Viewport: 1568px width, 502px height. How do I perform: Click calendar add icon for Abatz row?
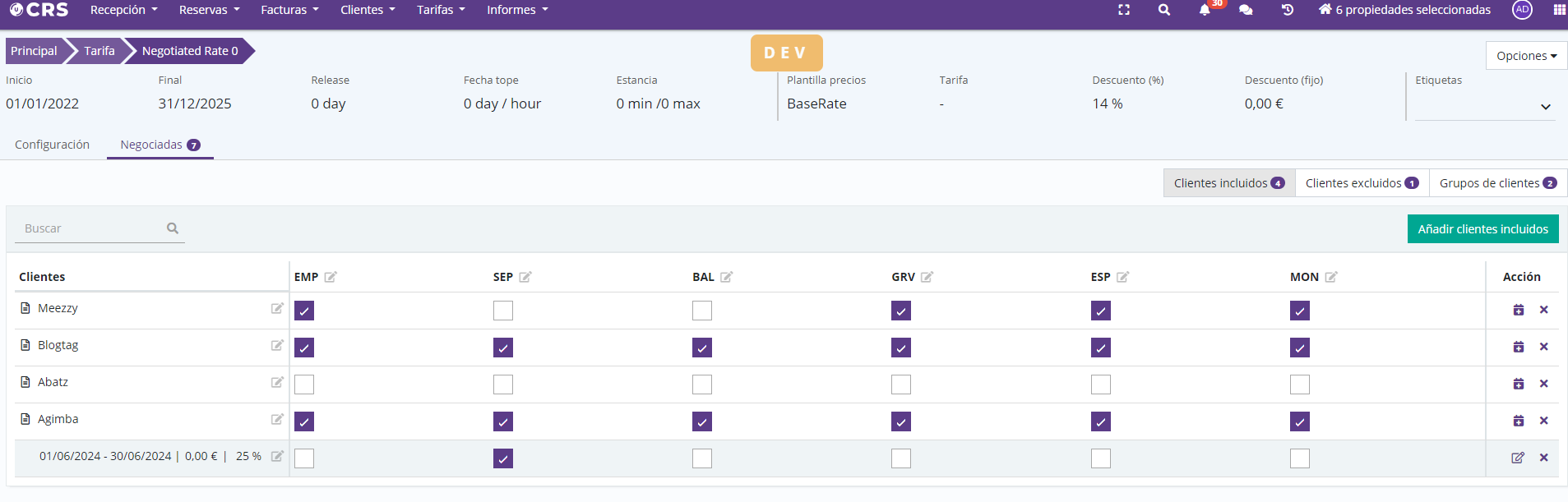pyautogui.click(x=1518, y=384)
